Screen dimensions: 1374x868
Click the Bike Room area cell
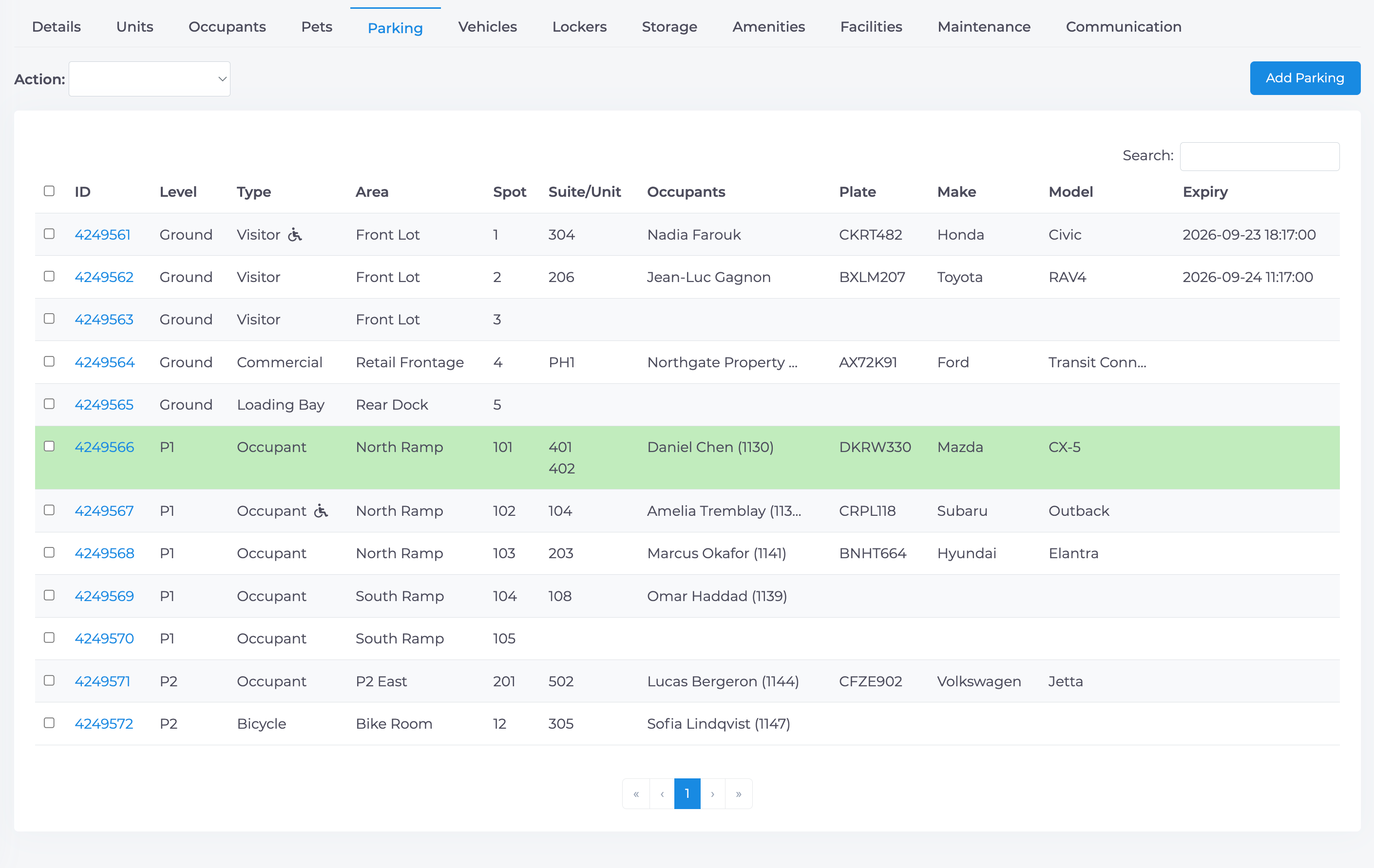tap(394, 724)
